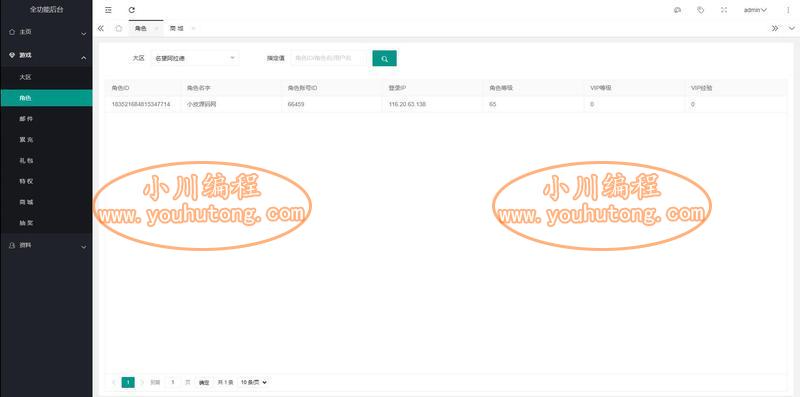Open 抽奖 in the sidebar
This screenshot has height=397, width=800.
pyautogui.click(x=46, y=223)
